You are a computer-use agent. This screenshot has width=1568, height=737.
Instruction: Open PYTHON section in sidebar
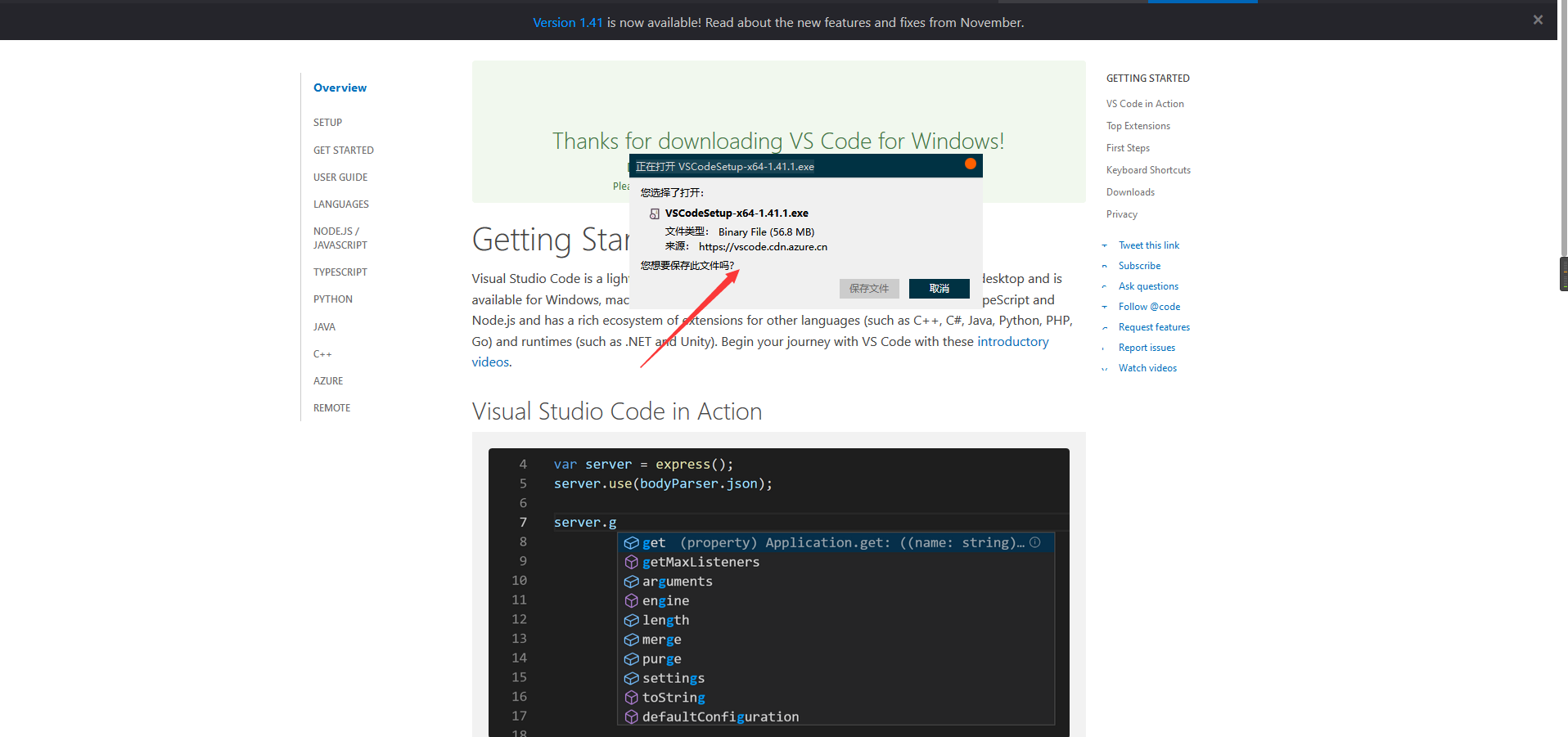tap(333, 299)
